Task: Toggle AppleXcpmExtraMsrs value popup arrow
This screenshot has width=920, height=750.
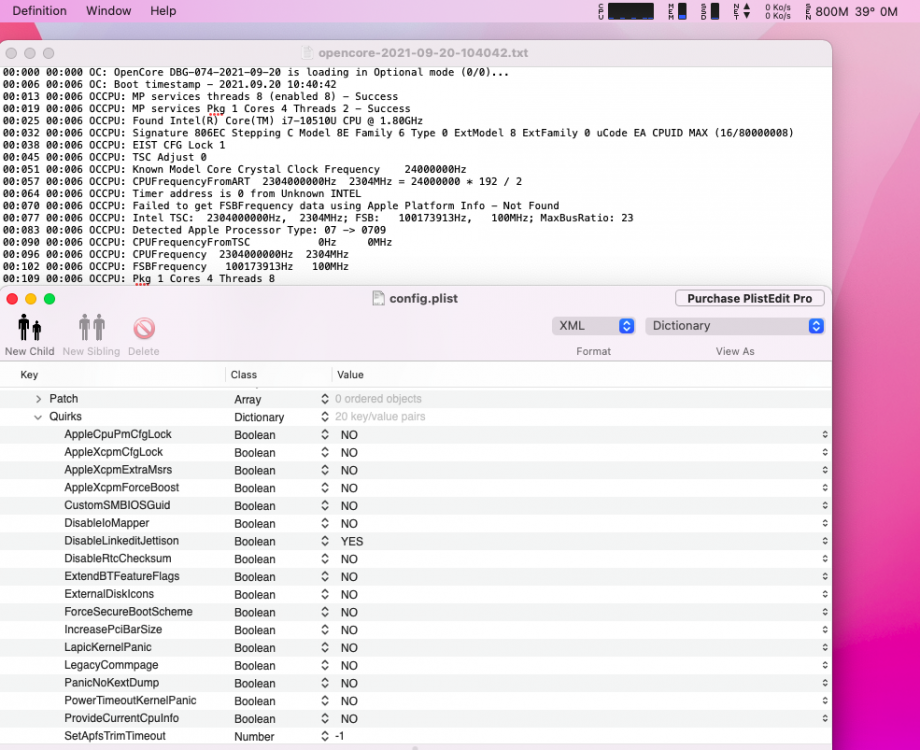Action: click(825, 470)
